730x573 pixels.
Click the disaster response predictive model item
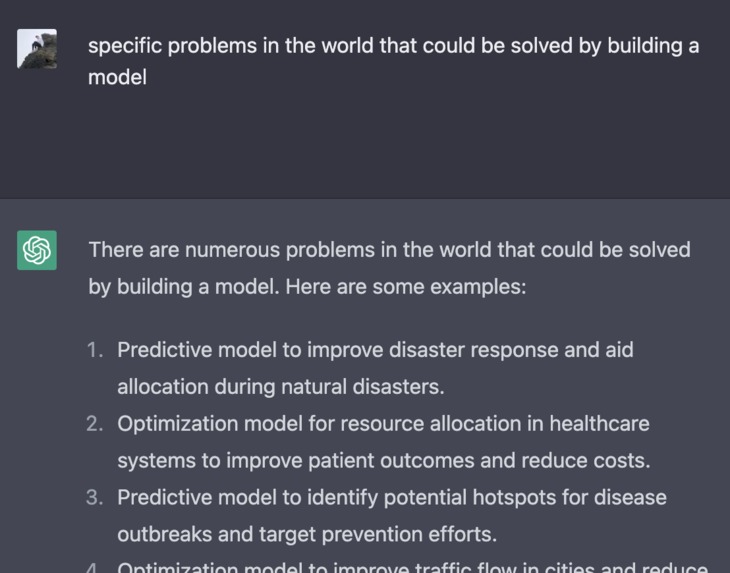[375, 368]
